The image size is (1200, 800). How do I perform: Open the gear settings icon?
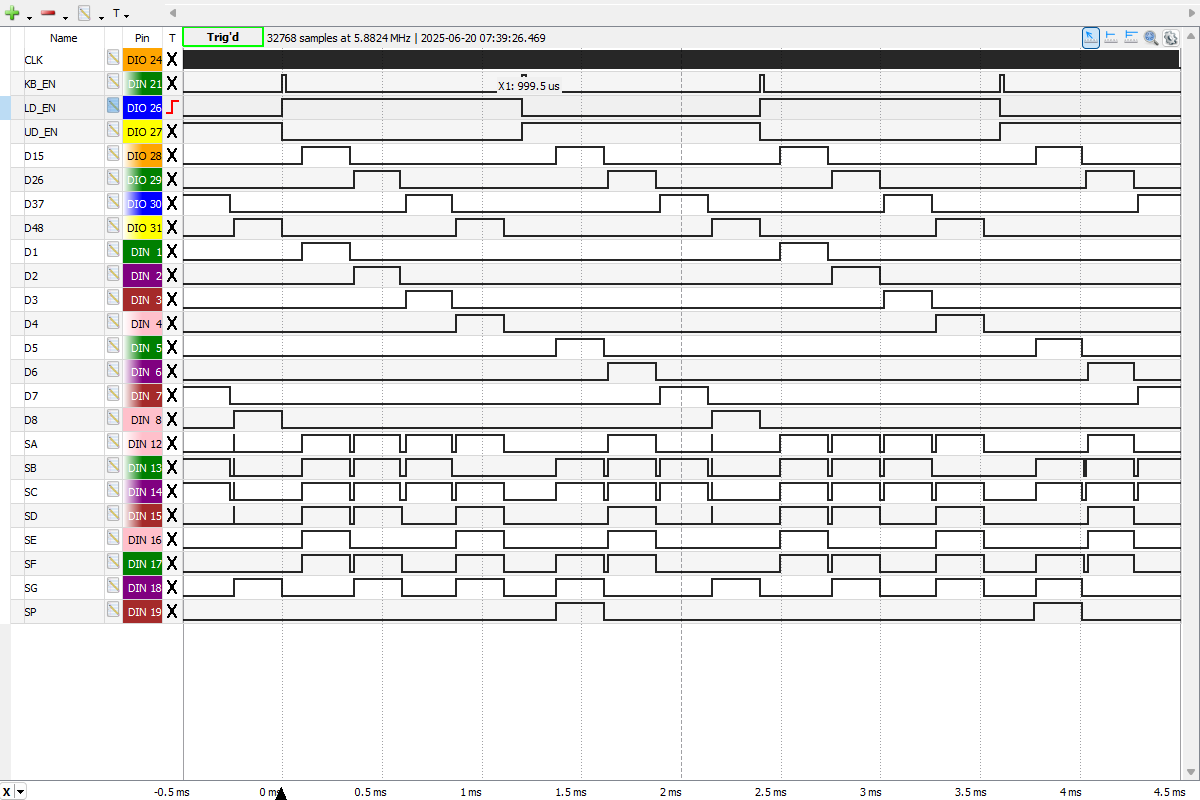(1170, 37)
